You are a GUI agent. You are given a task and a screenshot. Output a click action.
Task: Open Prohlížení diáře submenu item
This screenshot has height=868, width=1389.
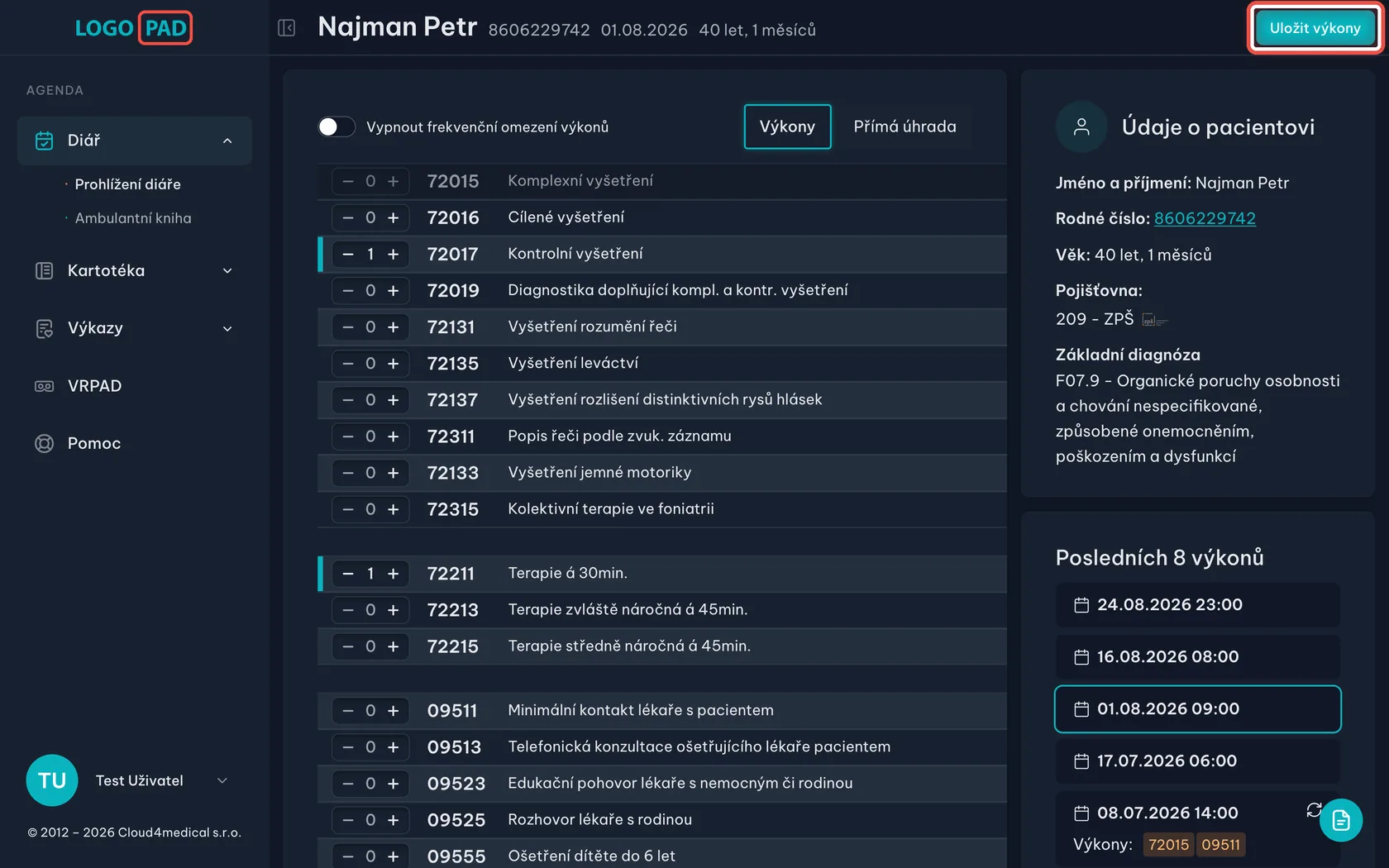[x=128, y=184]
